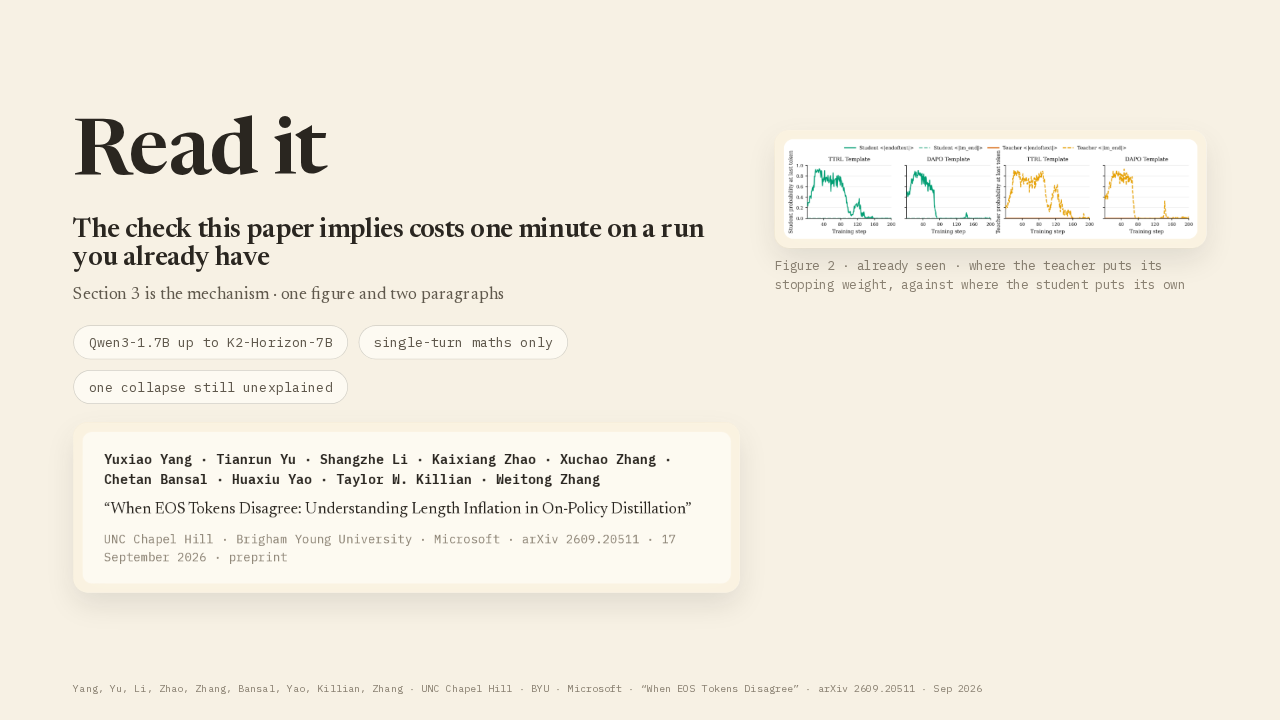Click the author name Yuxiao Yang

[148, 460]
